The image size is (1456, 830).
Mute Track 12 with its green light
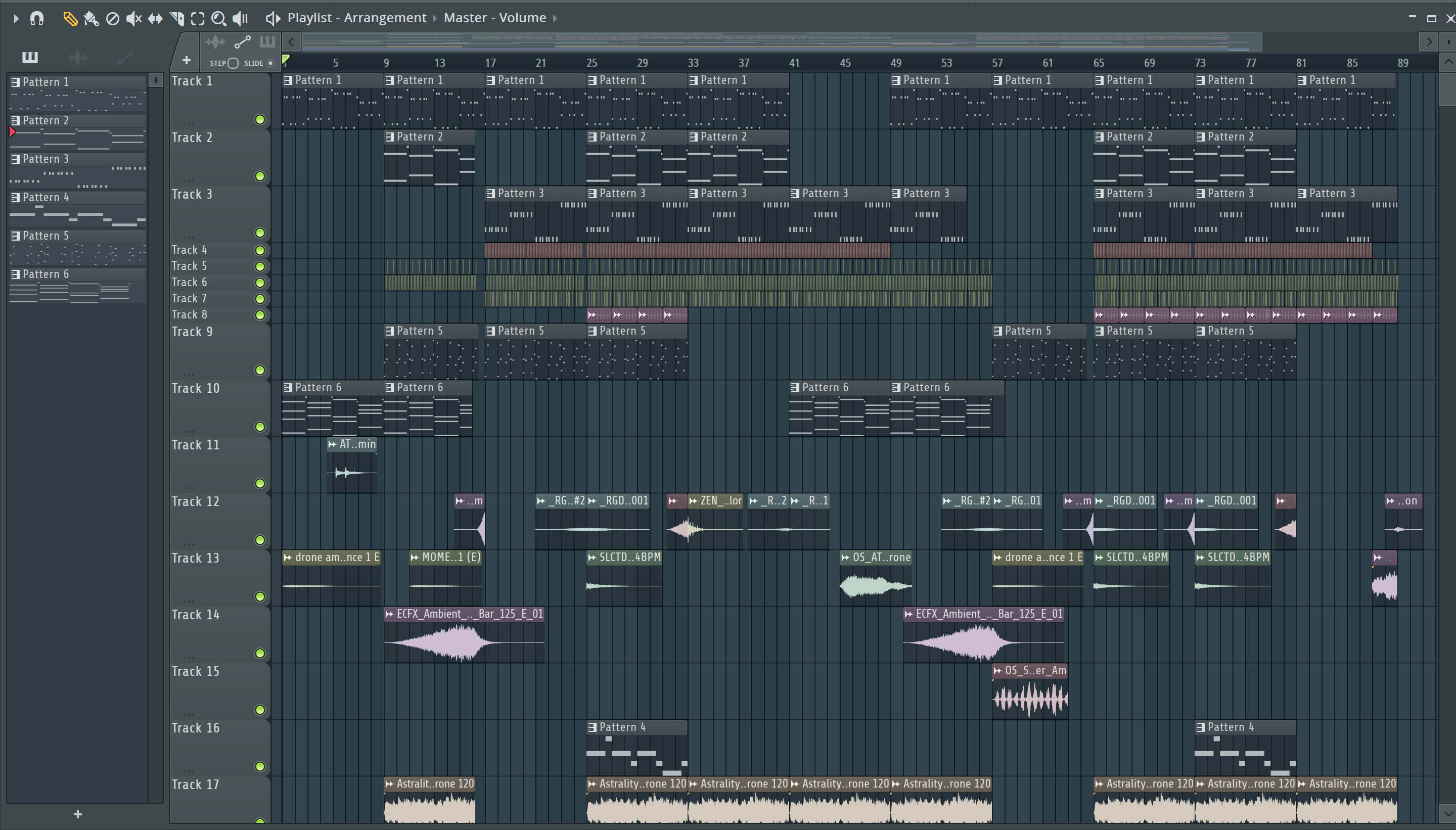point(260,540)
